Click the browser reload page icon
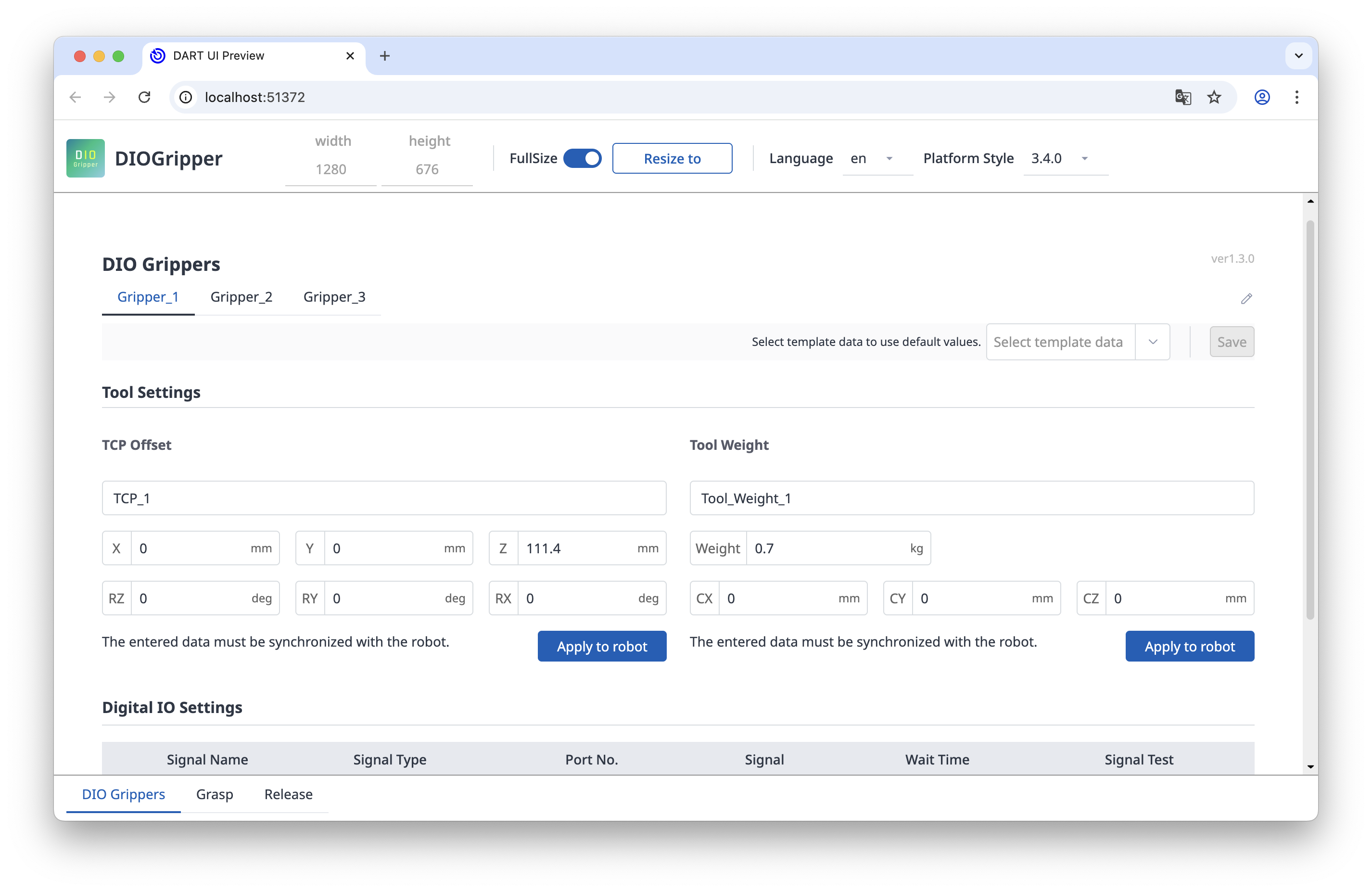Screen dimensions: 1372x892 pyautogui.click(x=145, y=97)
